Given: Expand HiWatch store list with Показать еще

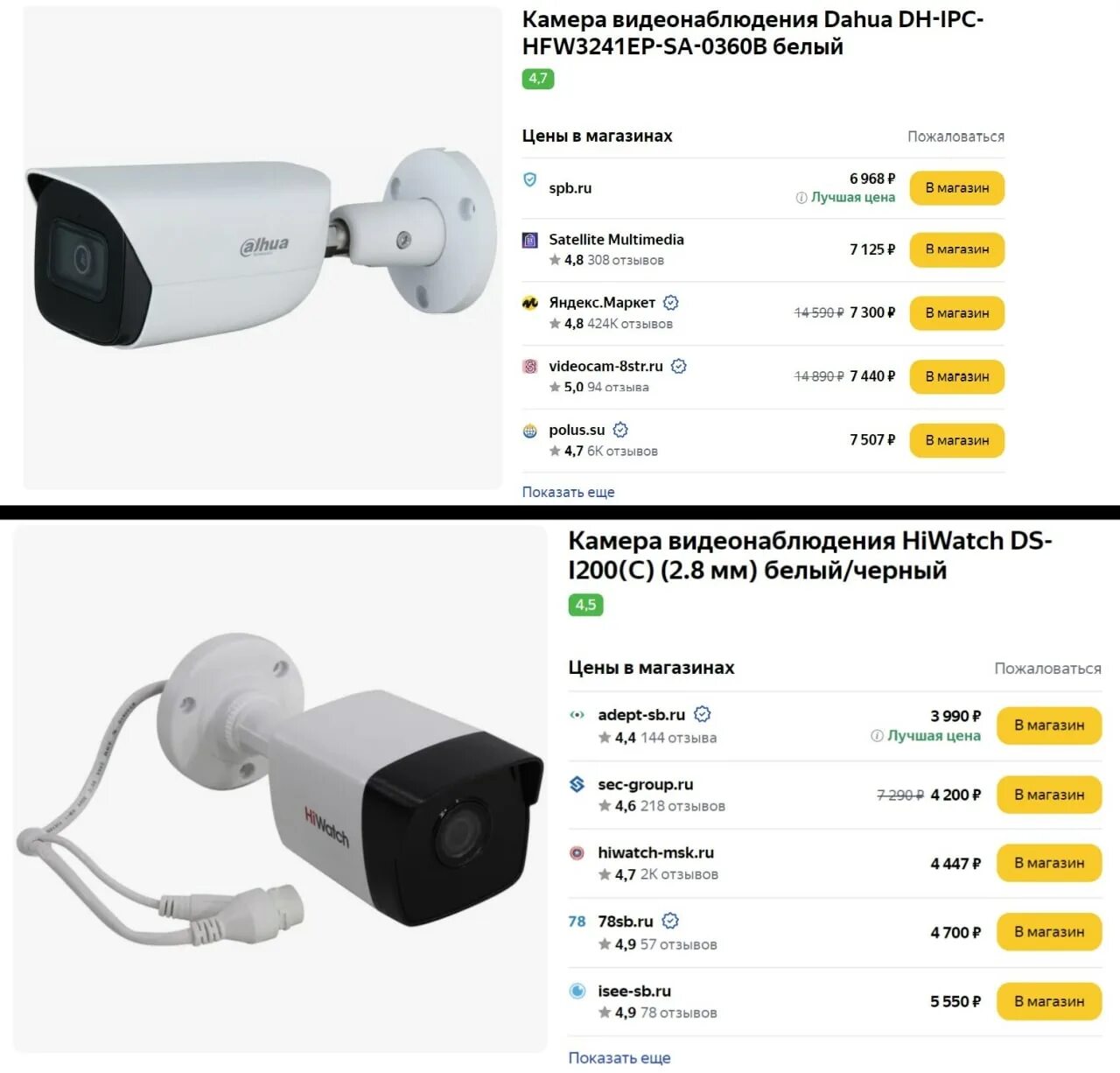Looking at the screenshot, I should point(619,1057).
